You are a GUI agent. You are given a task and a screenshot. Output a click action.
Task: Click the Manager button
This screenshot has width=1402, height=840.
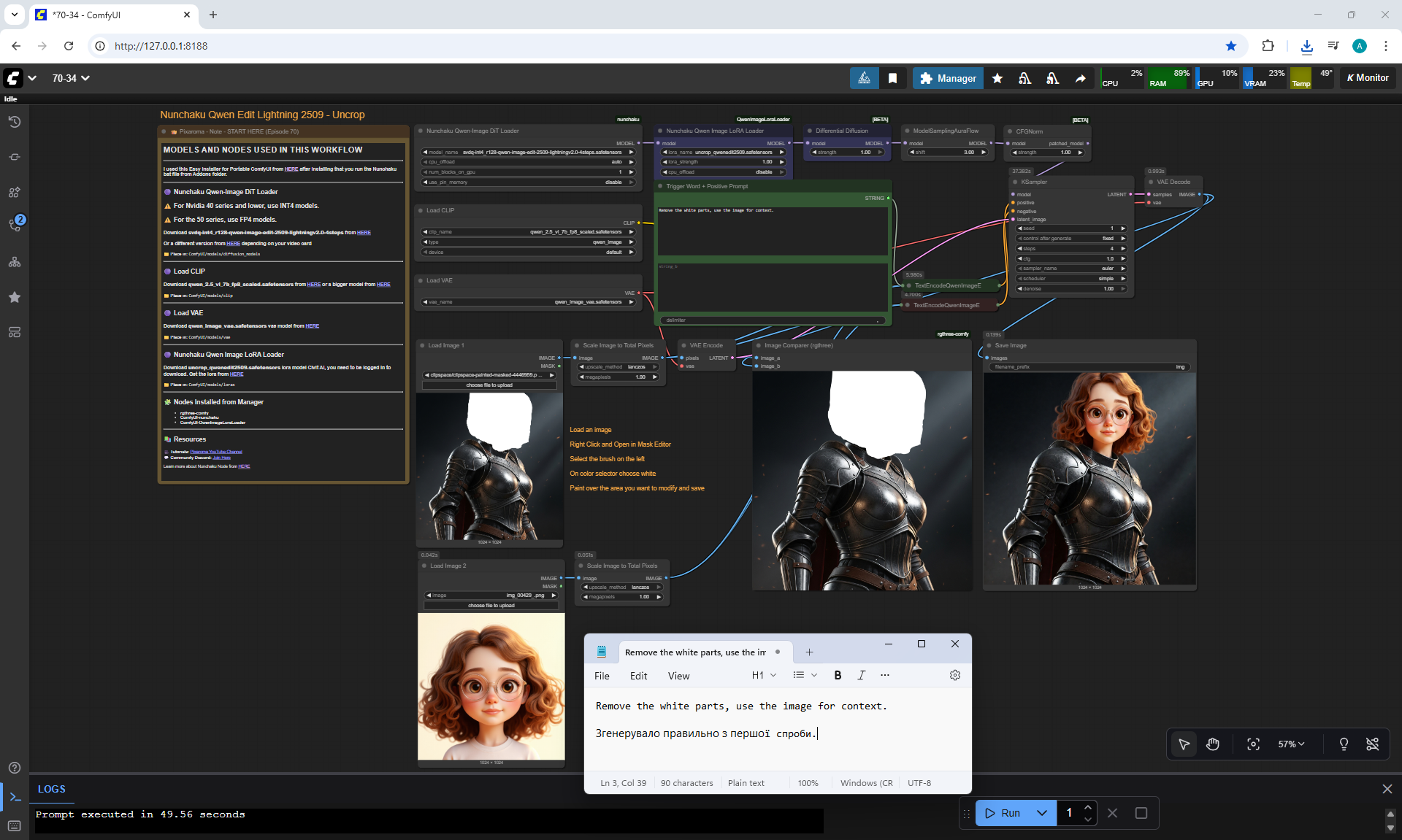point(948,78)
